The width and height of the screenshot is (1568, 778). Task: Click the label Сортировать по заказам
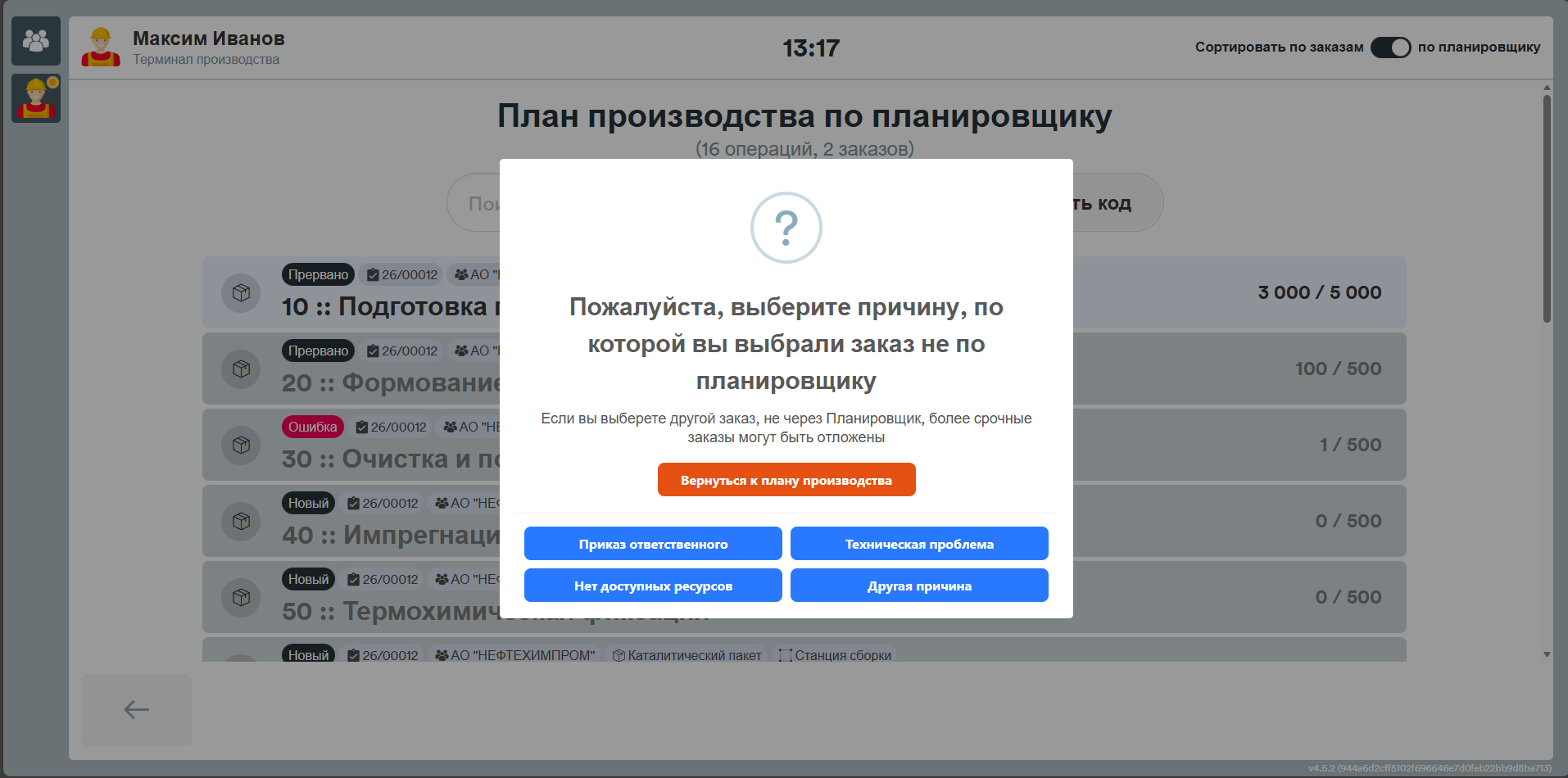(1279, 47)
